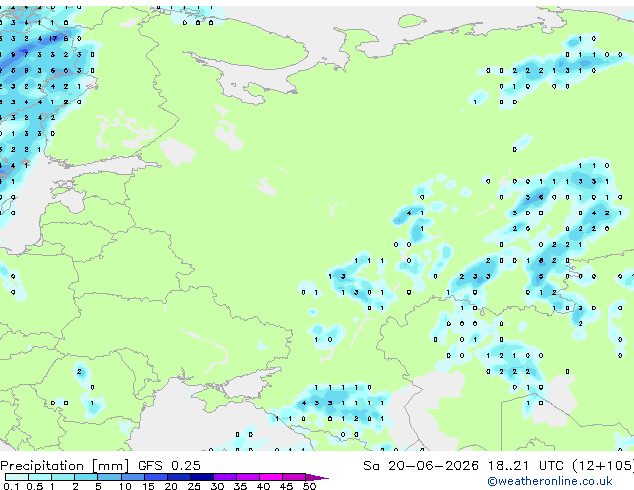634x490 pixels.
Task: Click the over-50 mm legend arrow tip
Action: pyautogui.click(x=317, y=477)
